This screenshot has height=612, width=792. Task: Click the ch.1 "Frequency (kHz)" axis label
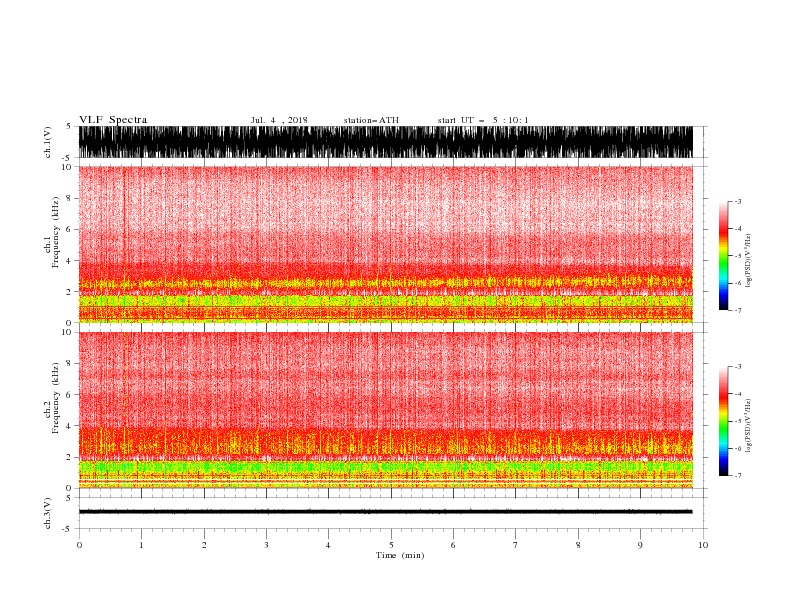[x=55, y=232]
